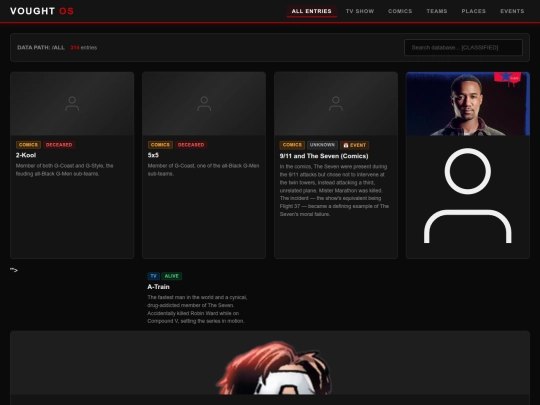Image resolution: width=540 pixels, height=405 pixels.
Task: Click the A-Train description paragraph
Action: click(197, 309)
